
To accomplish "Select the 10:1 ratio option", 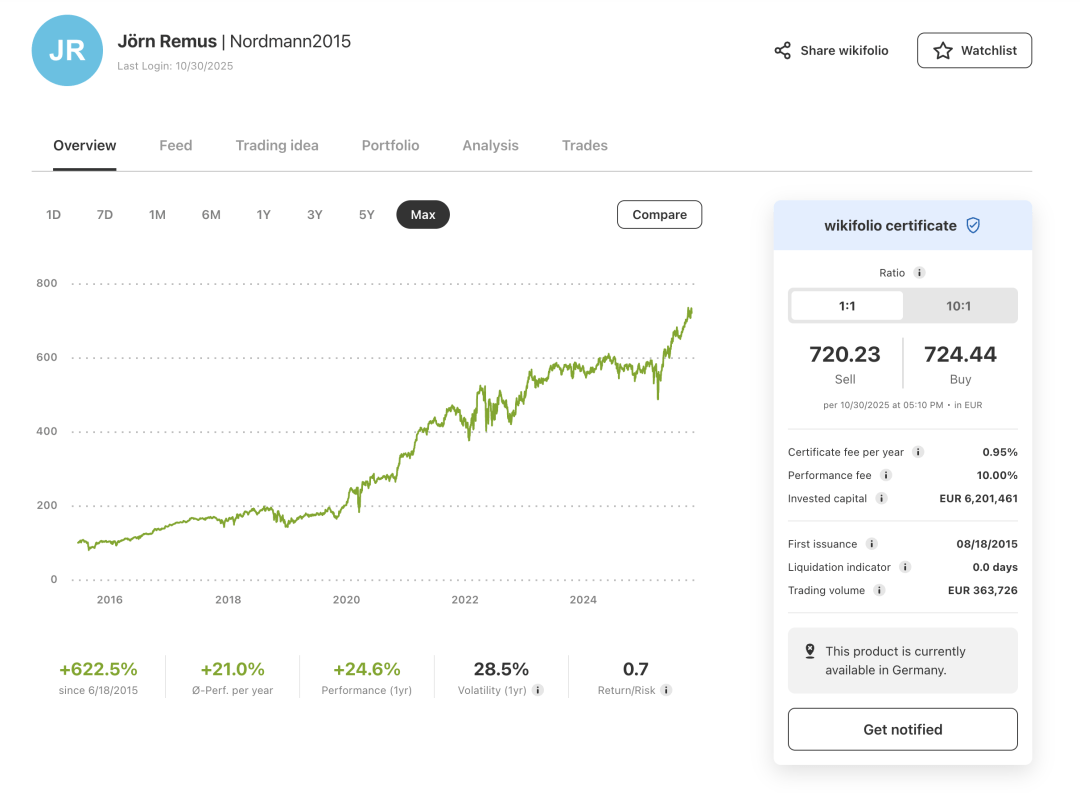I will [958, 306].
